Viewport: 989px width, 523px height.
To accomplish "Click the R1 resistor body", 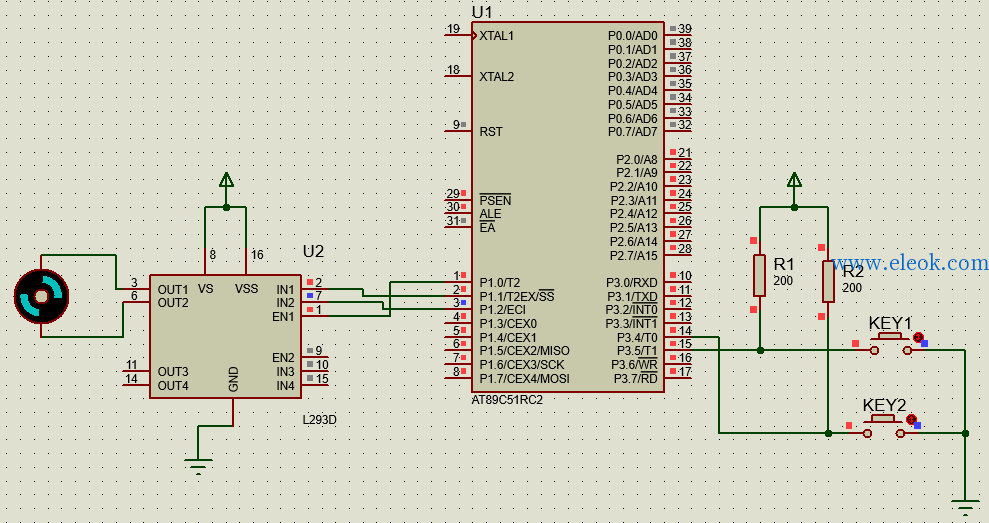I will [759, 275].
